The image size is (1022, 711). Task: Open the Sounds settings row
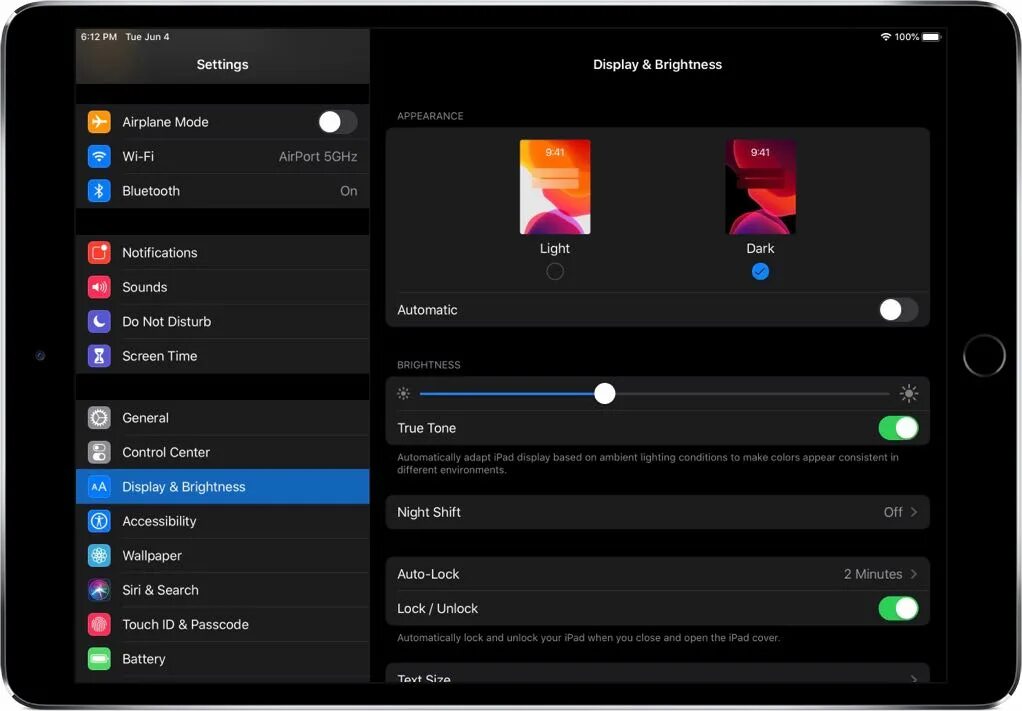(x=222, y=287)
